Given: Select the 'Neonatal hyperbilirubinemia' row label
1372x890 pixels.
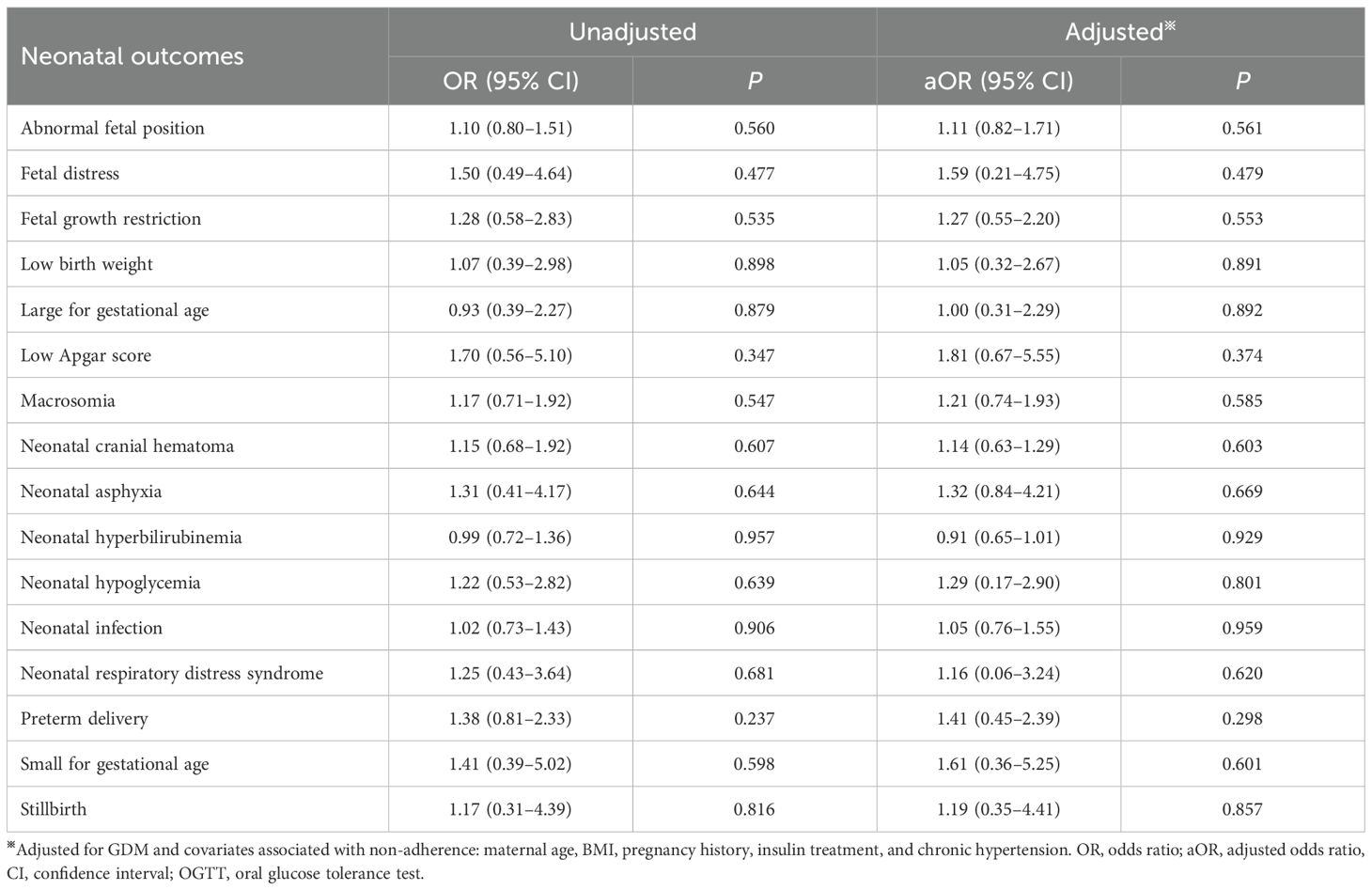Looking at the screenshot, I should 132,538.
